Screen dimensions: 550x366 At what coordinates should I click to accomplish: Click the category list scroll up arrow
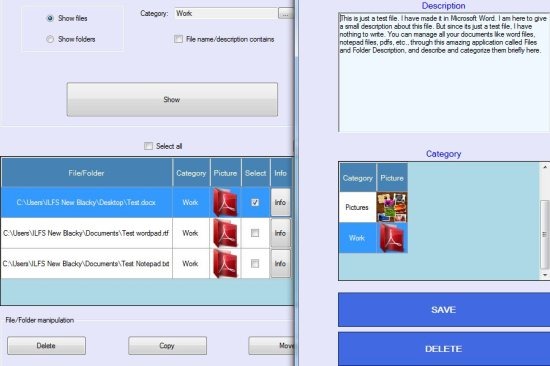click(545, 167)
